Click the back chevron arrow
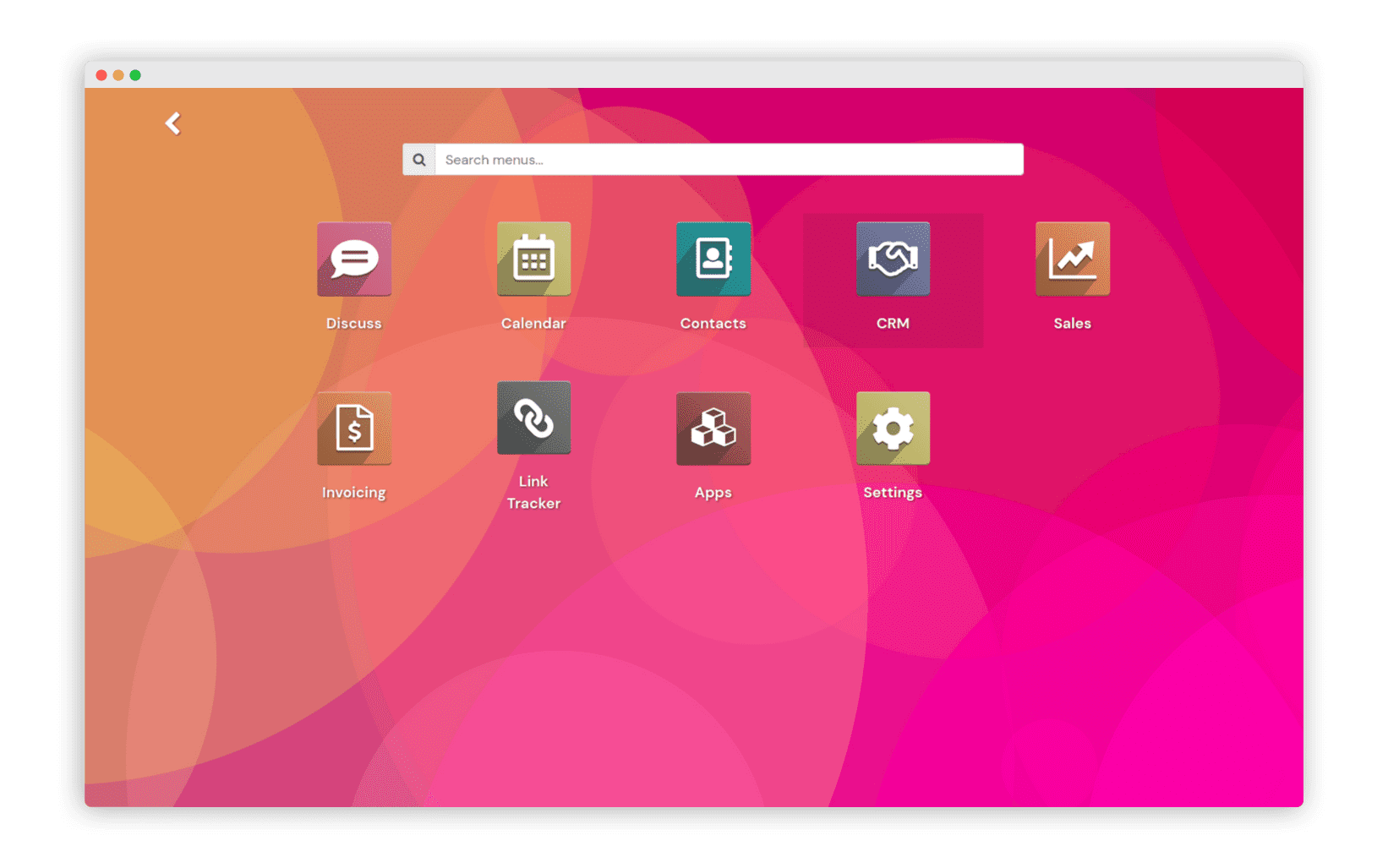The width and height of the screenshot is (1388, 868). (x=173, y=123)
